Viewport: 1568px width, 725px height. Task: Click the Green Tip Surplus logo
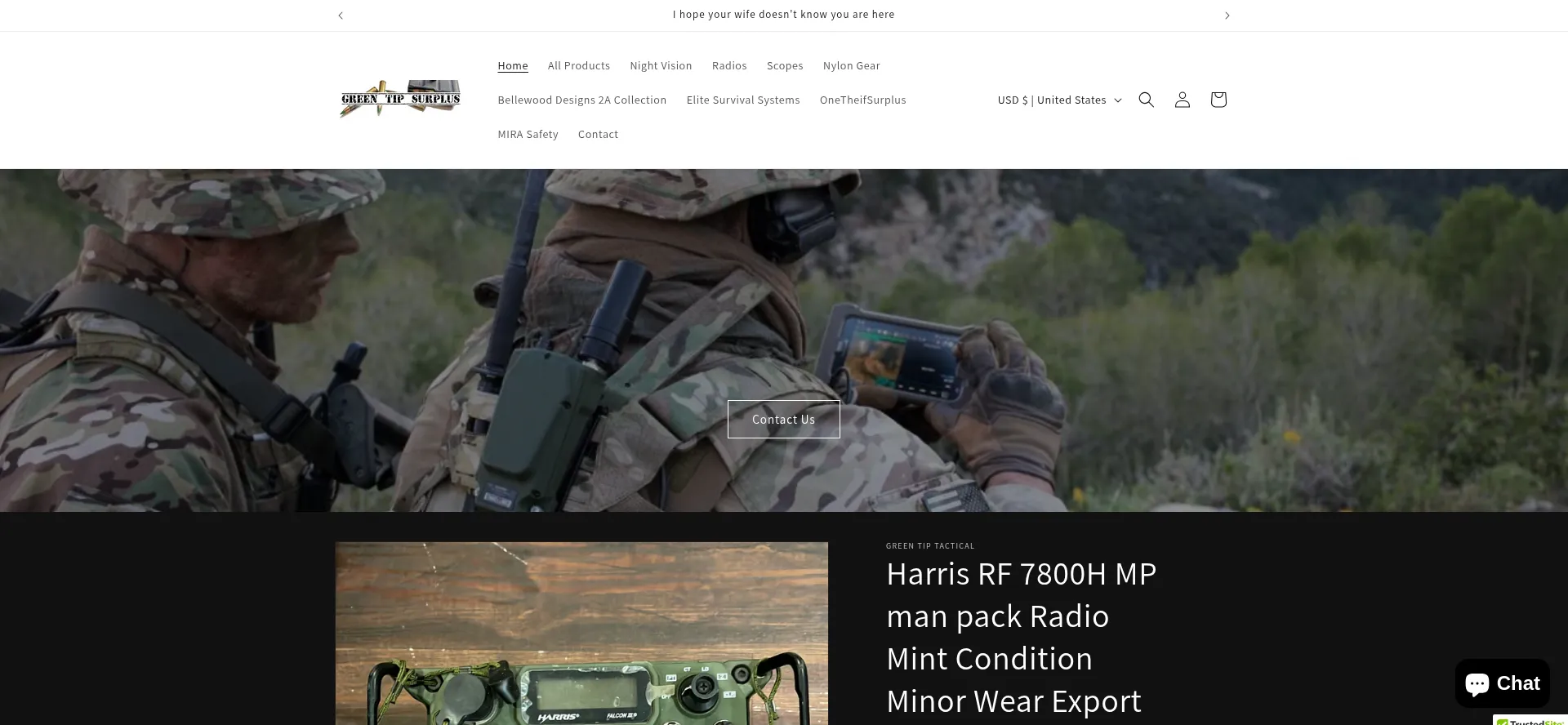(x=400, y=100)
